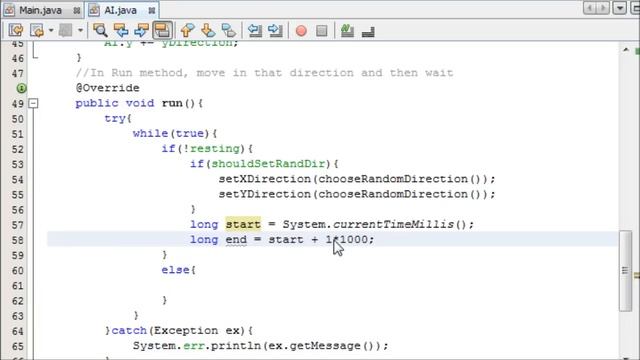Image resolution: width=640 pixels, height=360 pixels.
Task: Click Find Previous Occurrence icon
Action: pos(121,31)
